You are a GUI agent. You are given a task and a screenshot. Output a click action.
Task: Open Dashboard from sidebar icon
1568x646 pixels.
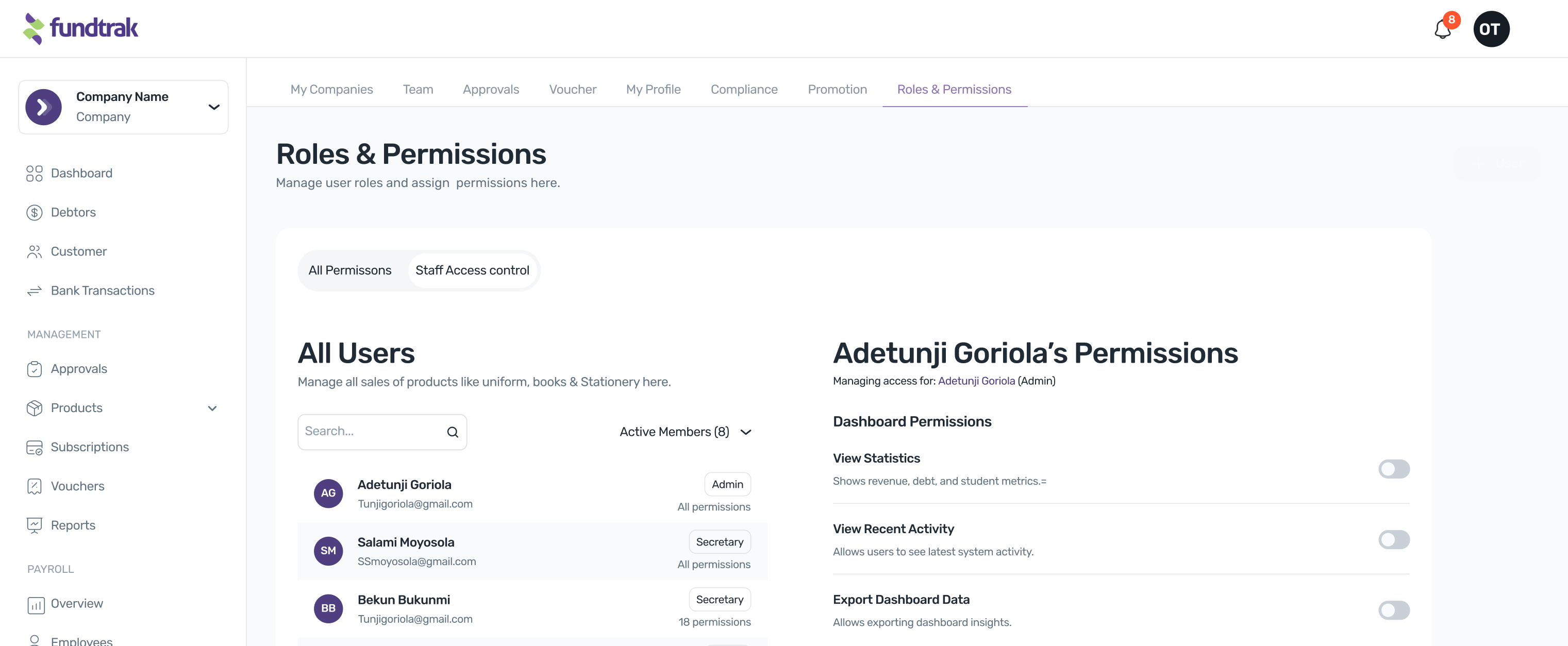point(34,174)
